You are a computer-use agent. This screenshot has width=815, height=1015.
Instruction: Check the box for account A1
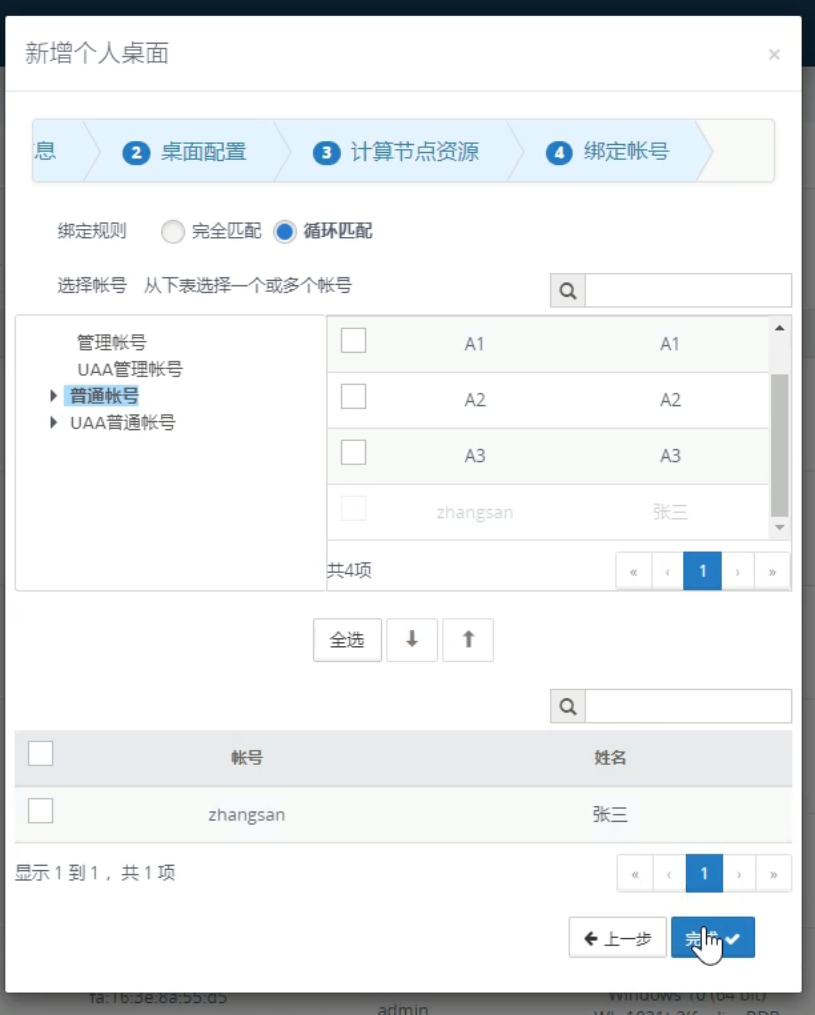[353, 341]
